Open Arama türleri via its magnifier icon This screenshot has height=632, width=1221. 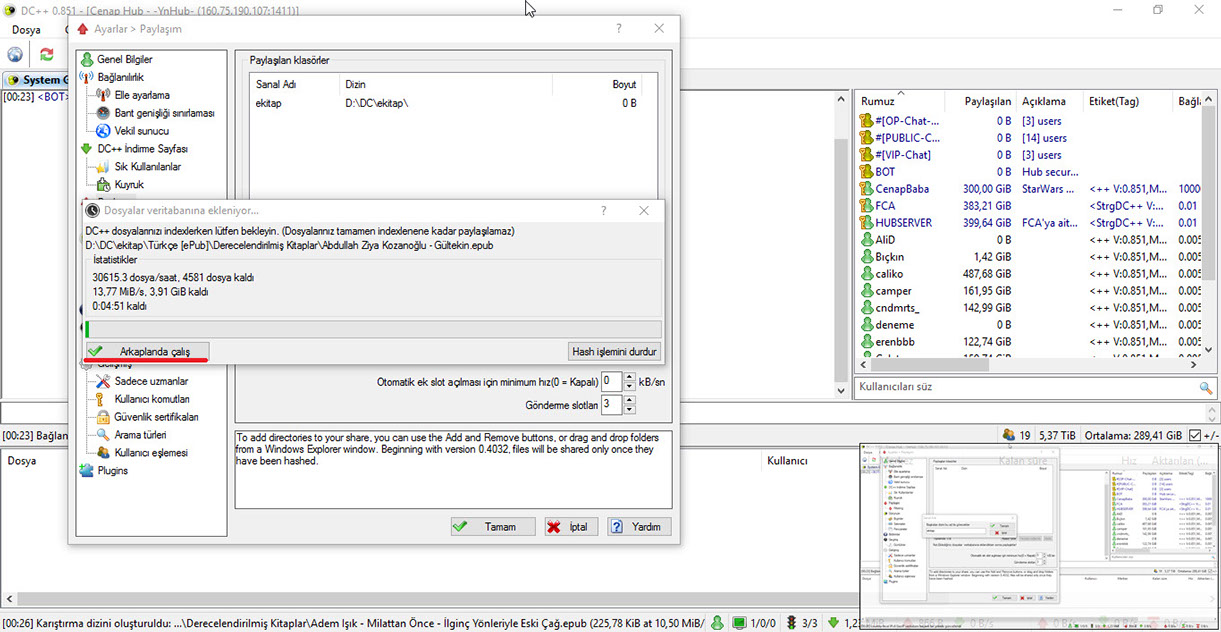(103, 435)
